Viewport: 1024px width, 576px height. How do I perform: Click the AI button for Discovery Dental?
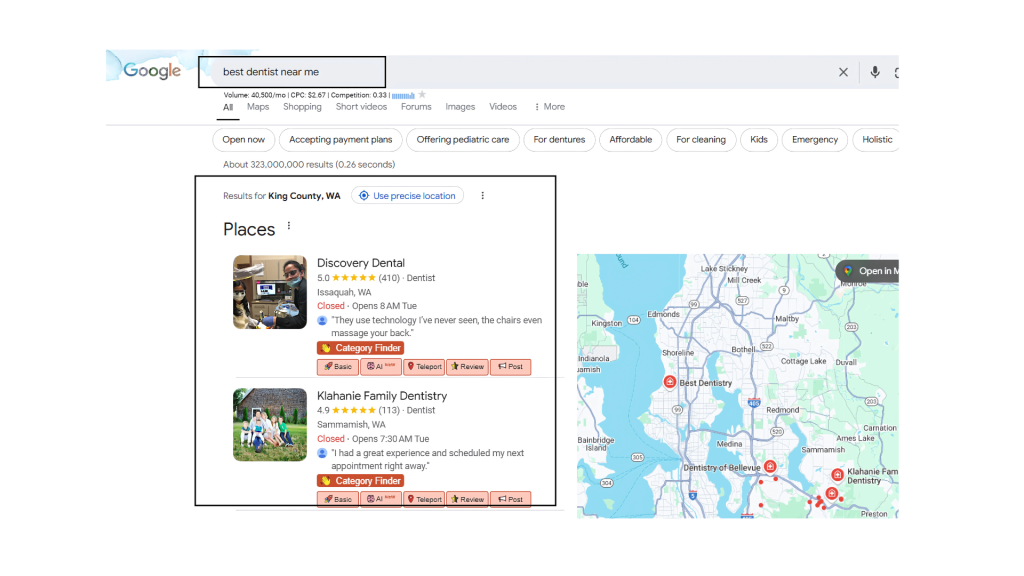(x=381, y=366)
